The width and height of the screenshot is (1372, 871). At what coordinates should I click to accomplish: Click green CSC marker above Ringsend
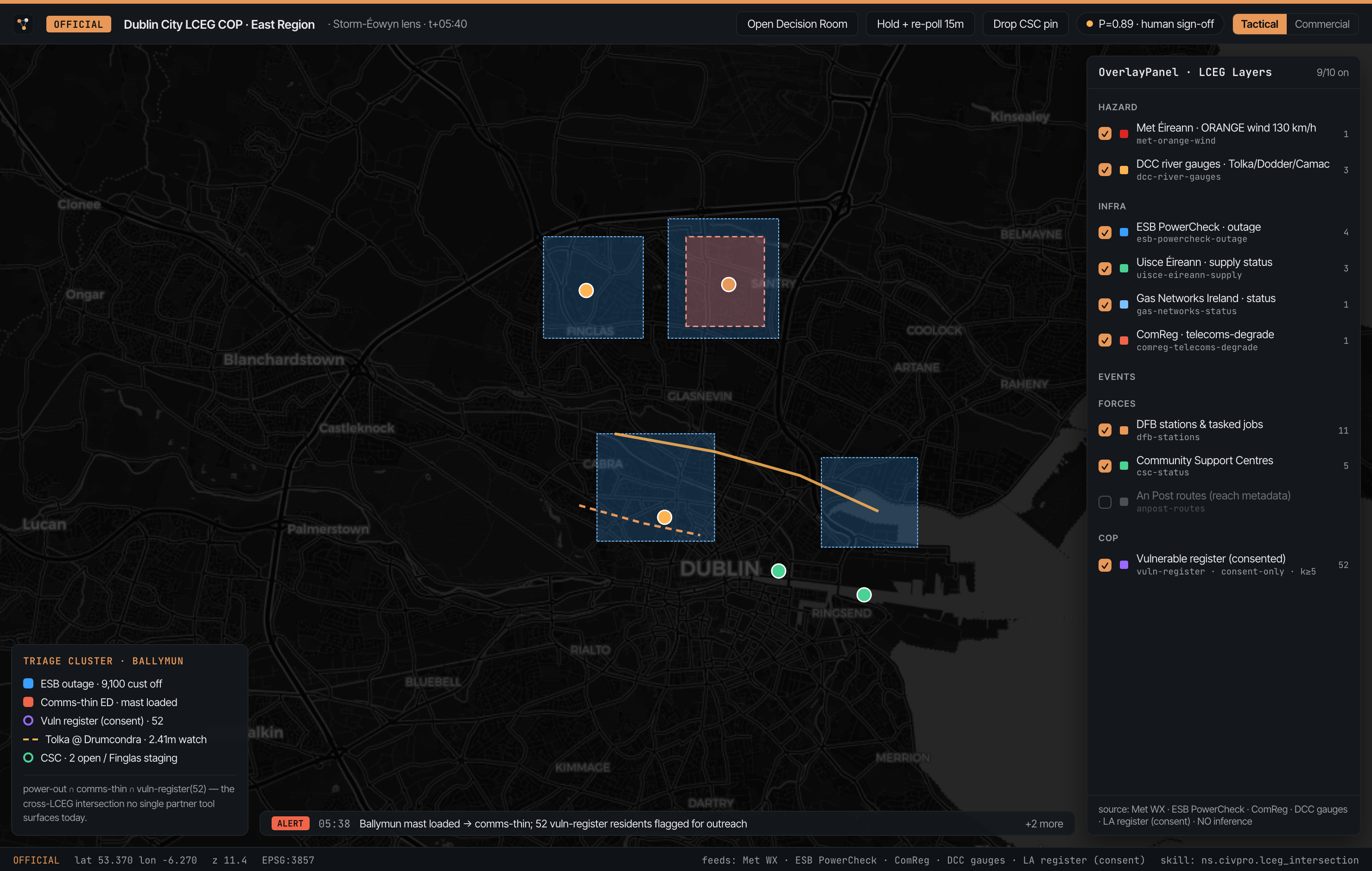pos(864,595)
